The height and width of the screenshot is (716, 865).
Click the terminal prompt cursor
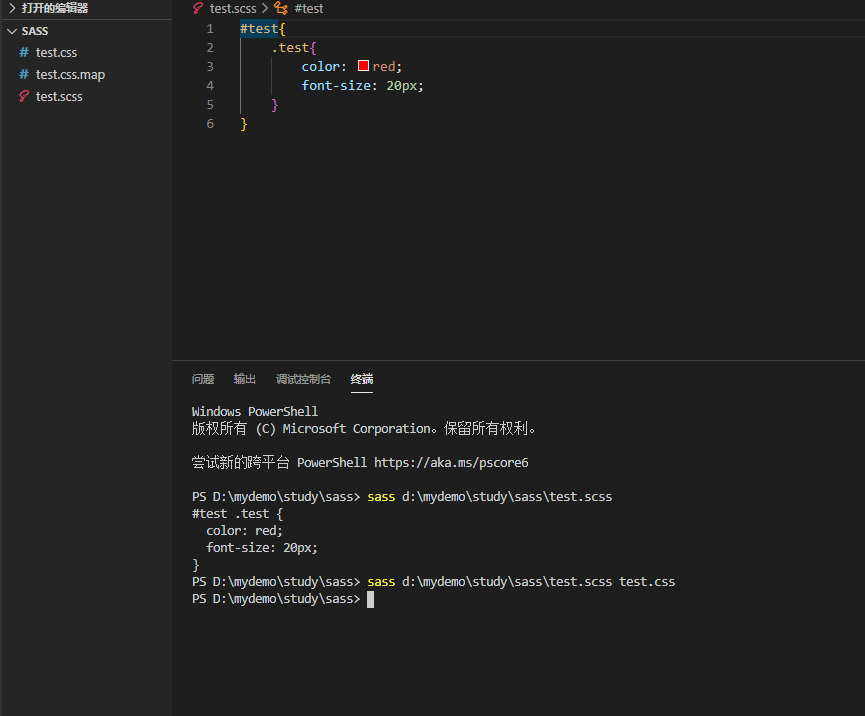tap(370, 599)
